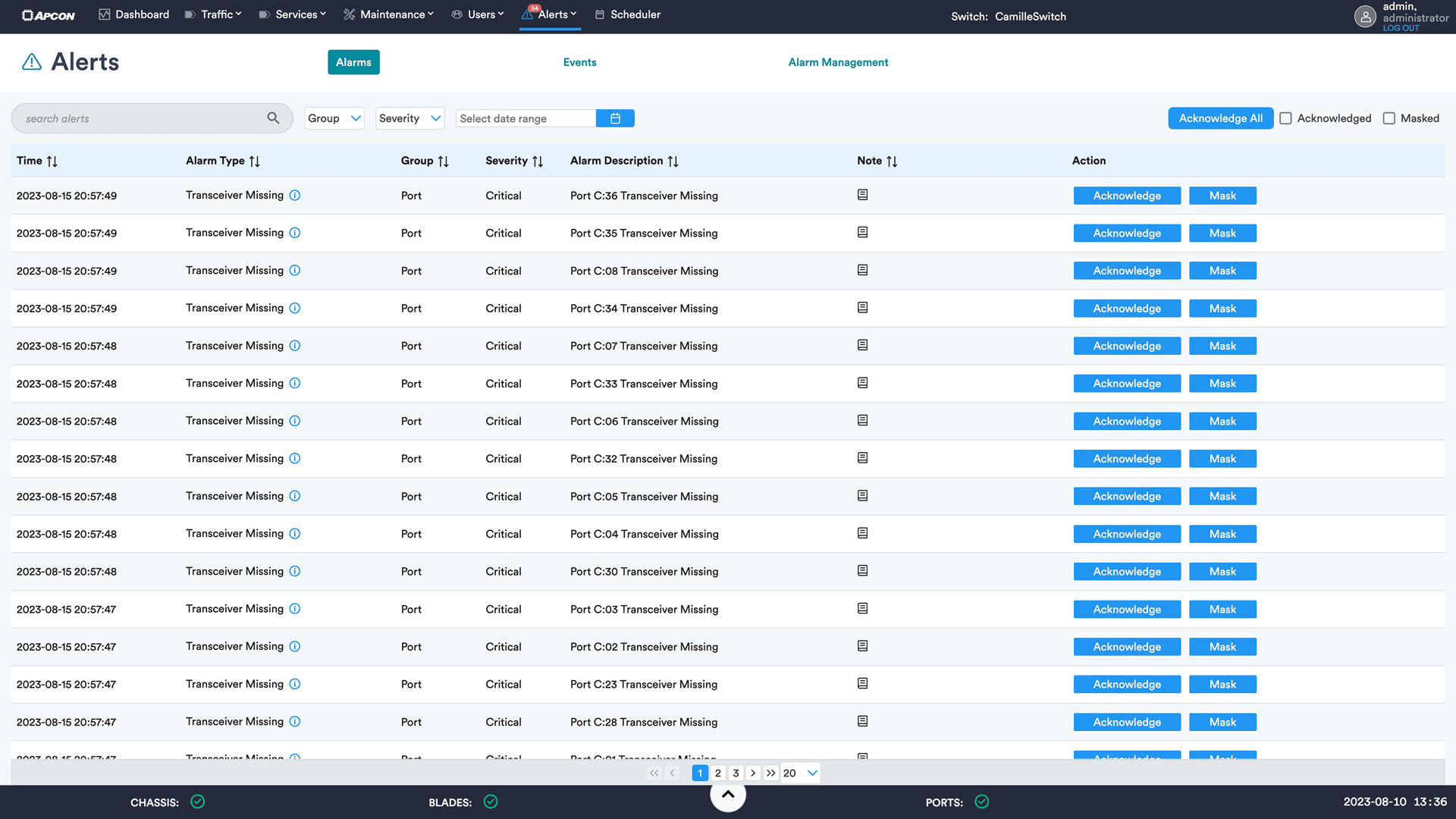Screen dimensions: 1456x819
Task: Mask the Port C:07 Transceiver Missing alarm
Action: point(1222,346)
